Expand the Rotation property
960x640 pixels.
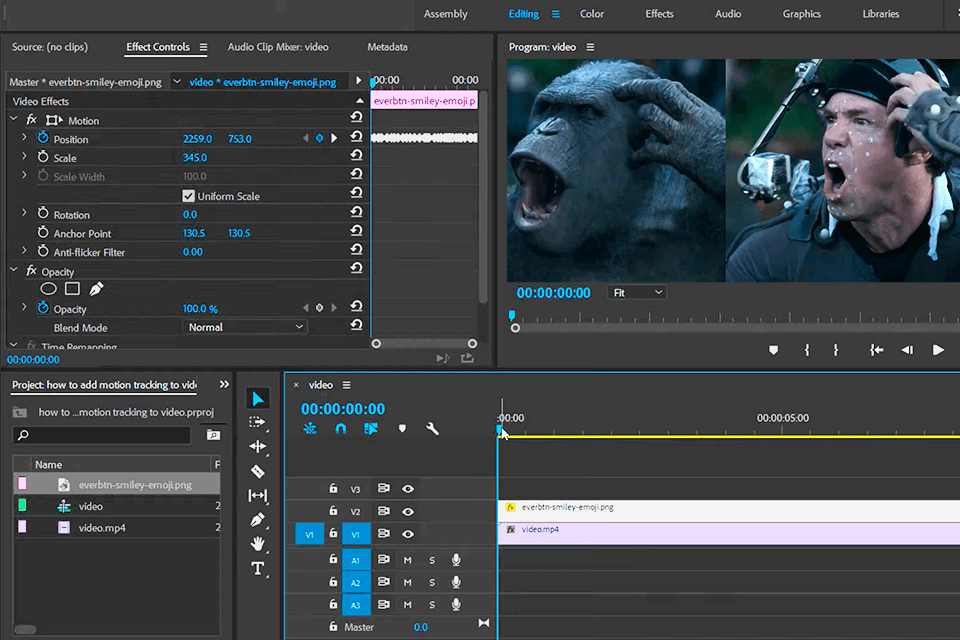point(22,213)
